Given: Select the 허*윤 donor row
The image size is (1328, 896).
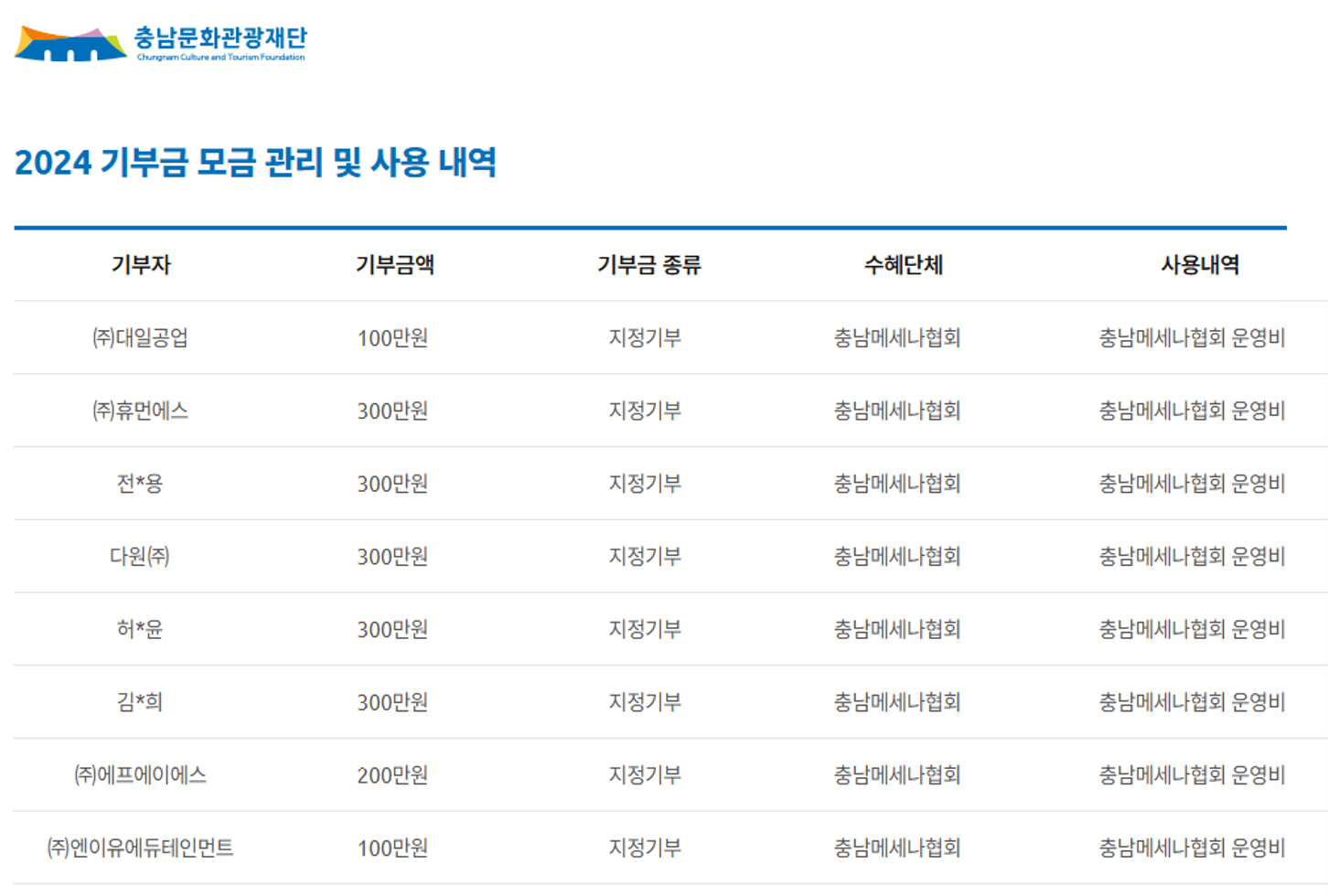Looking at the screenshot, I should click(x=670, y=629).
